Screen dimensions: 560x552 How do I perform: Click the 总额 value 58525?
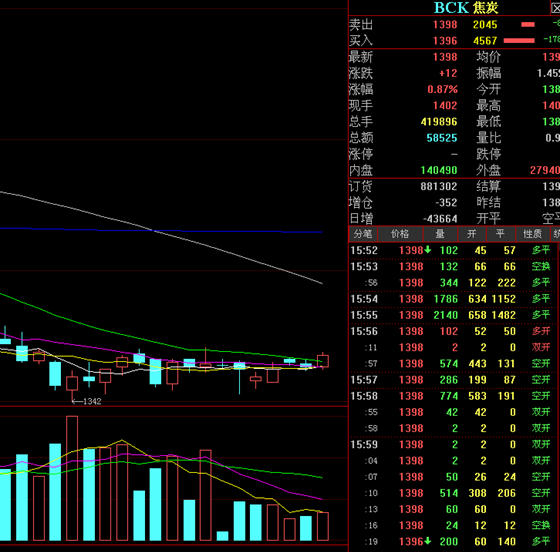point(442,138)
